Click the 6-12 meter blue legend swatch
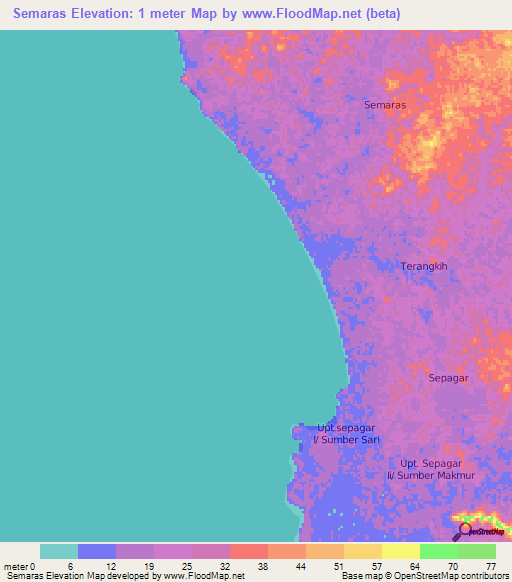The height and width of the screenshot is (582, 512). click(x=97, y=552)
